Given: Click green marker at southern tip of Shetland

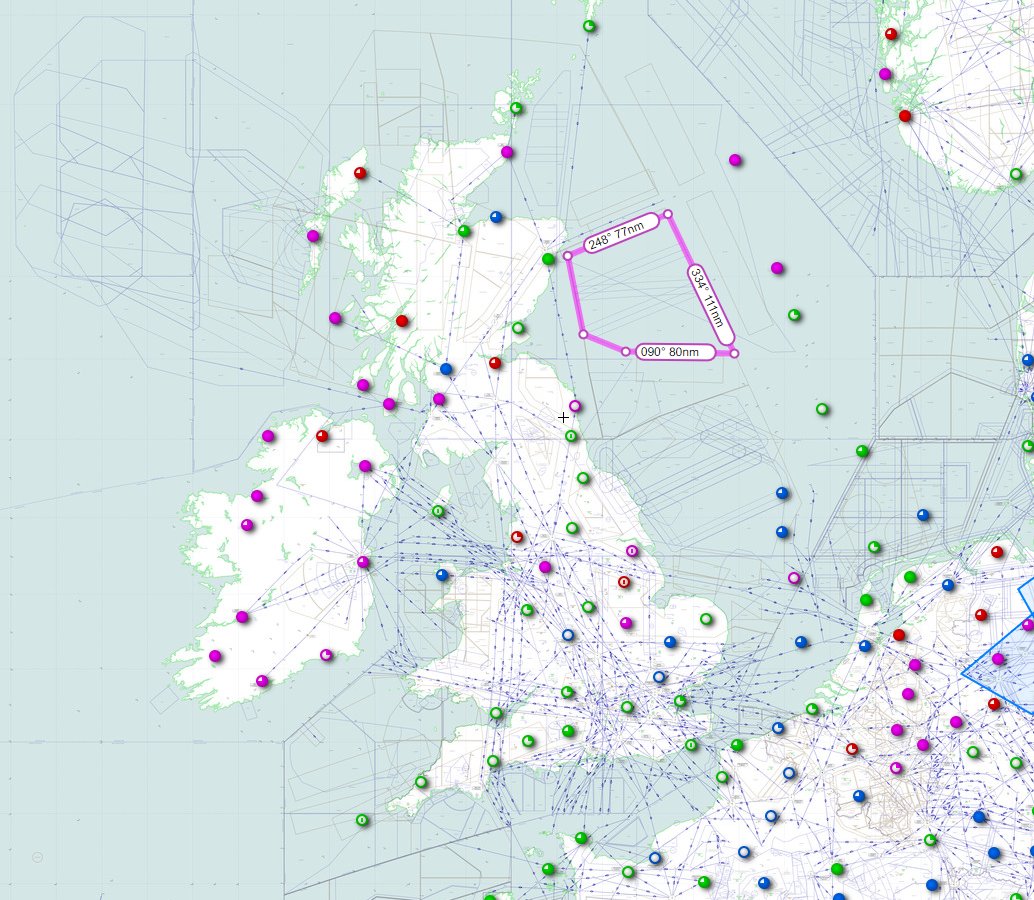Looking at the screenshot, I should [x=590, y=26].
